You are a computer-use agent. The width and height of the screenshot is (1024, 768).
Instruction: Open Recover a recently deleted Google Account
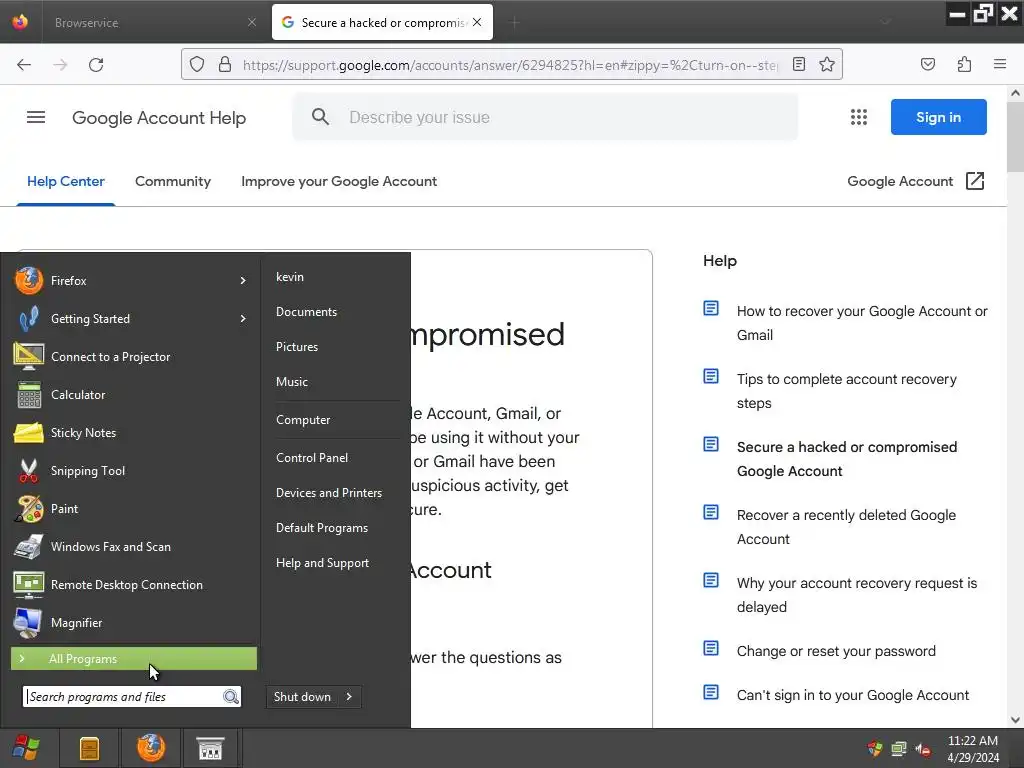point(846,526)
